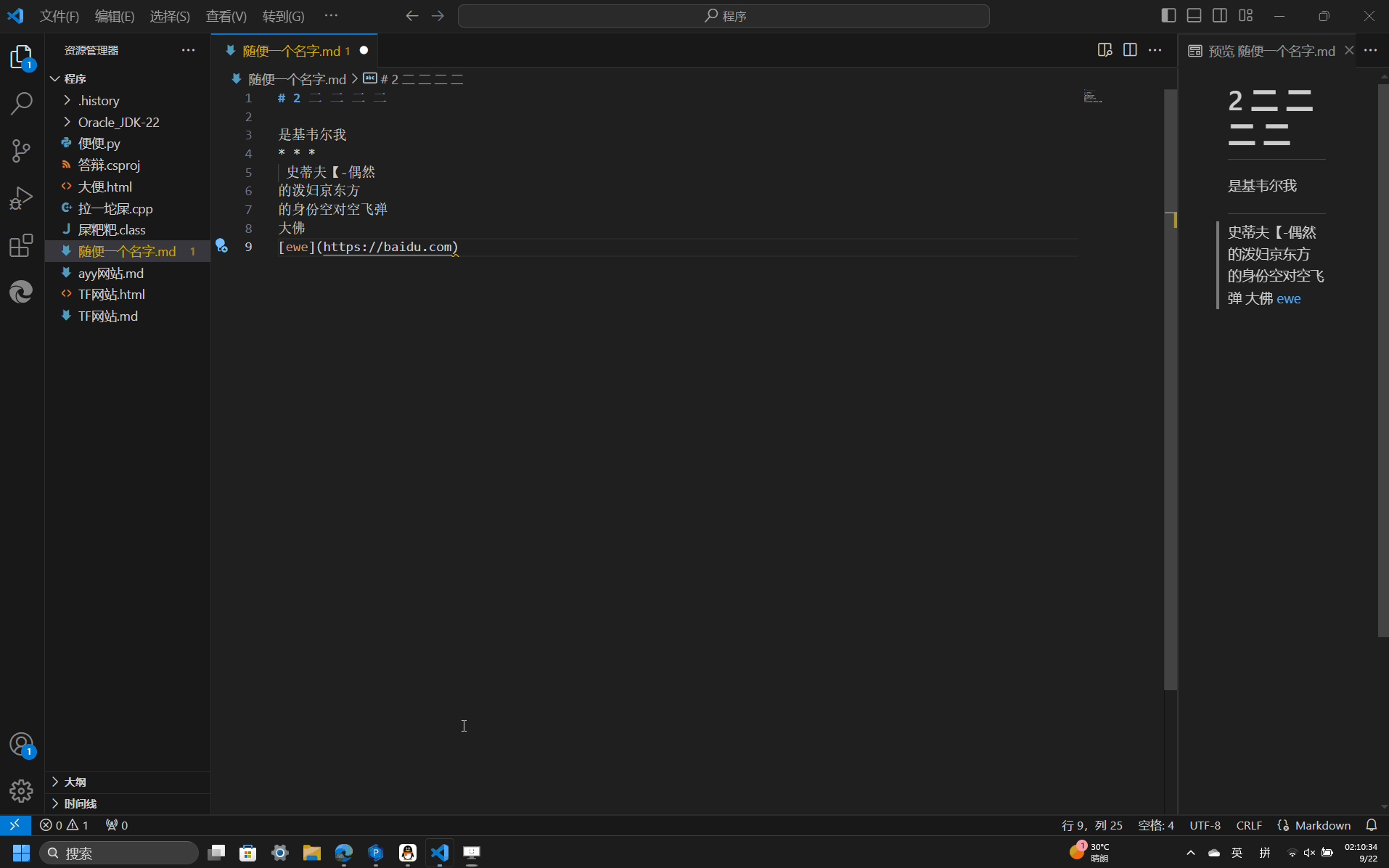Click the preview pane vertical scrollbar
The height and width of the screenshot is (868, 1389).
(x=1383, y=360)
